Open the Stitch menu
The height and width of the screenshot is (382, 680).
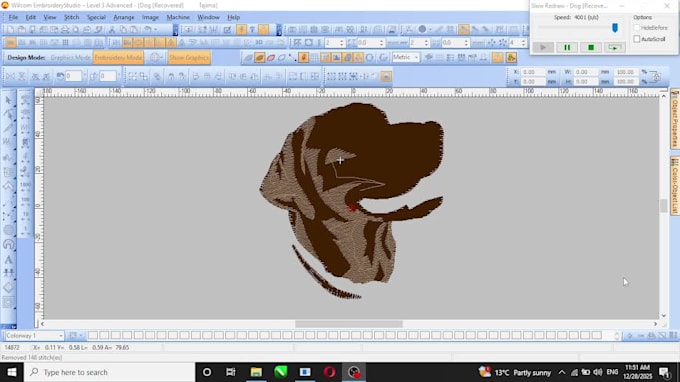tap(71, 17)
